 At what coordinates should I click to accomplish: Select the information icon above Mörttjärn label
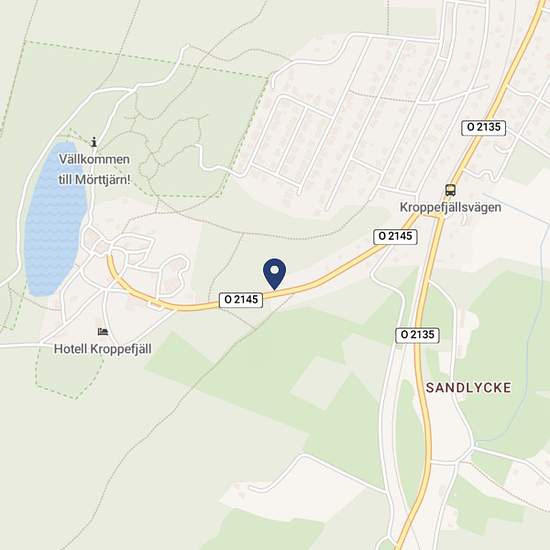(x=94, y=142)
